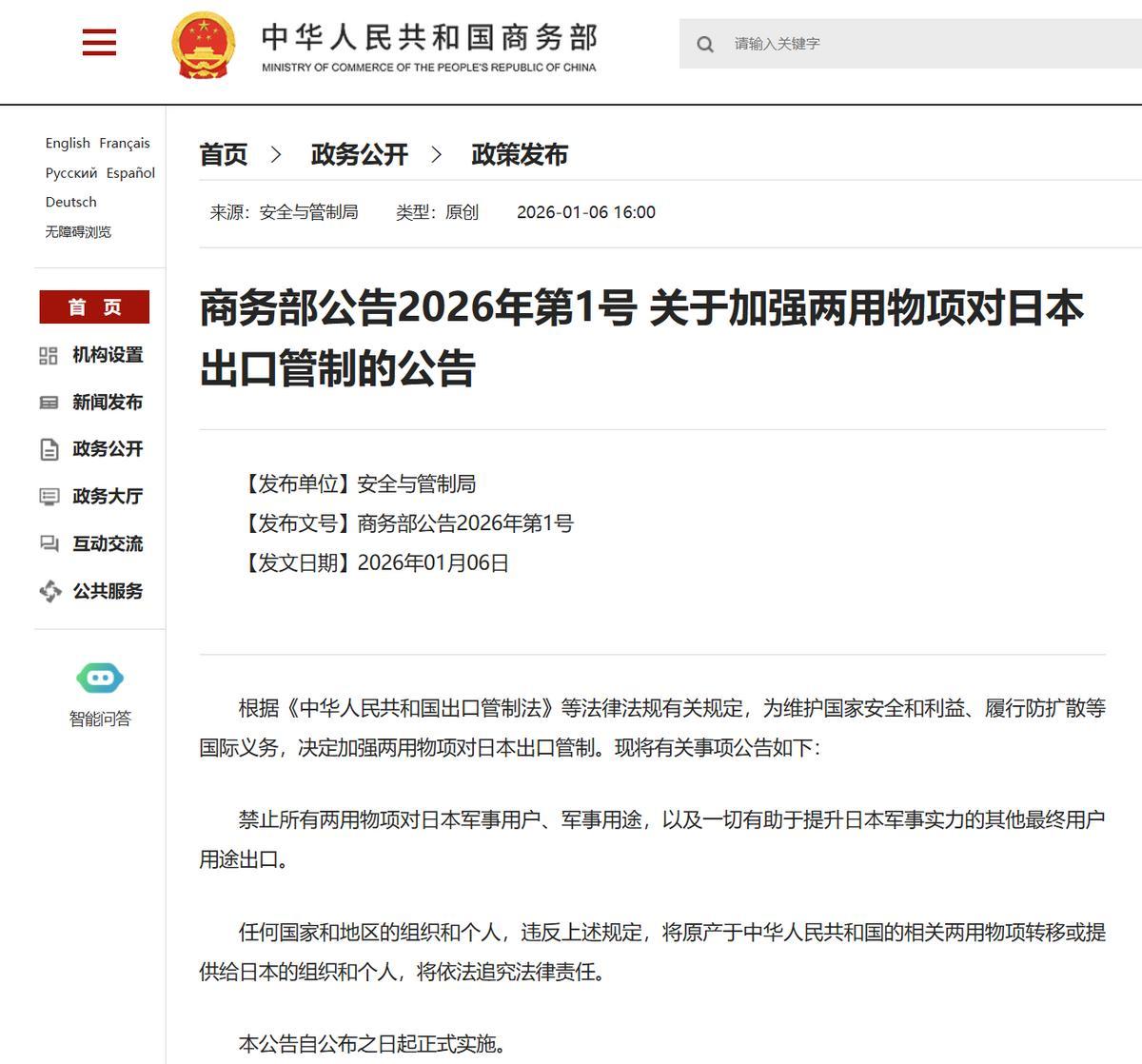Select 政策发布 in the breadcrumb

[x=518, y=154]
